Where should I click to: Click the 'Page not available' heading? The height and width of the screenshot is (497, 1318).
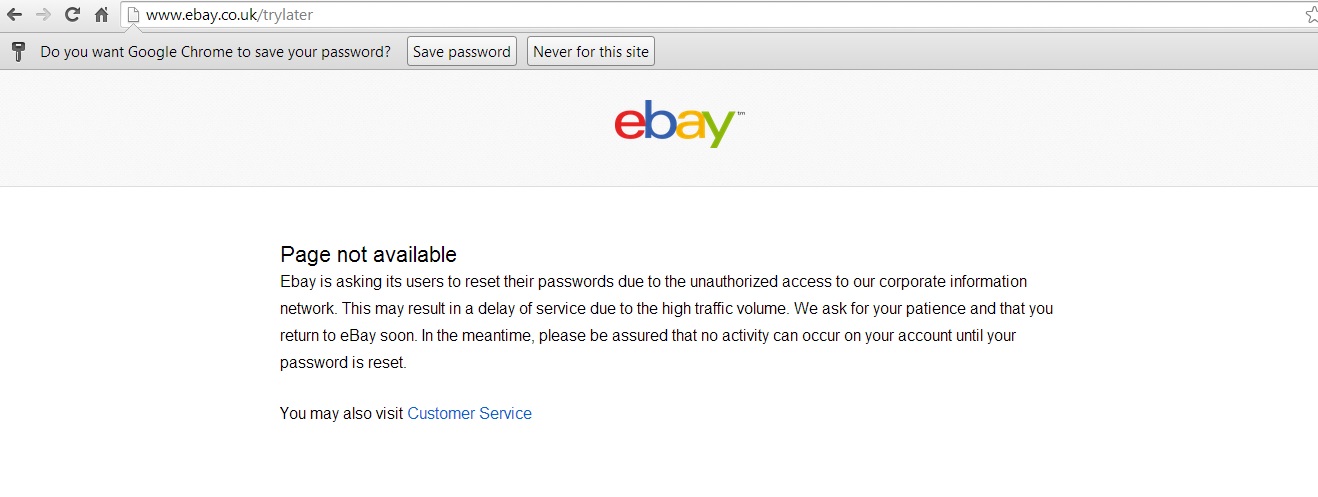click(368, 254)
